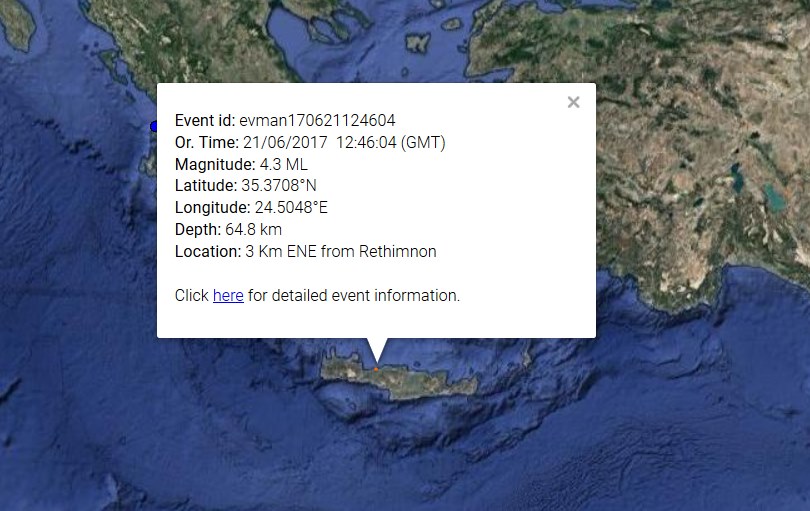
Task: Select the Longitude 24.5048°E value
Action: [x=291, y=207]
